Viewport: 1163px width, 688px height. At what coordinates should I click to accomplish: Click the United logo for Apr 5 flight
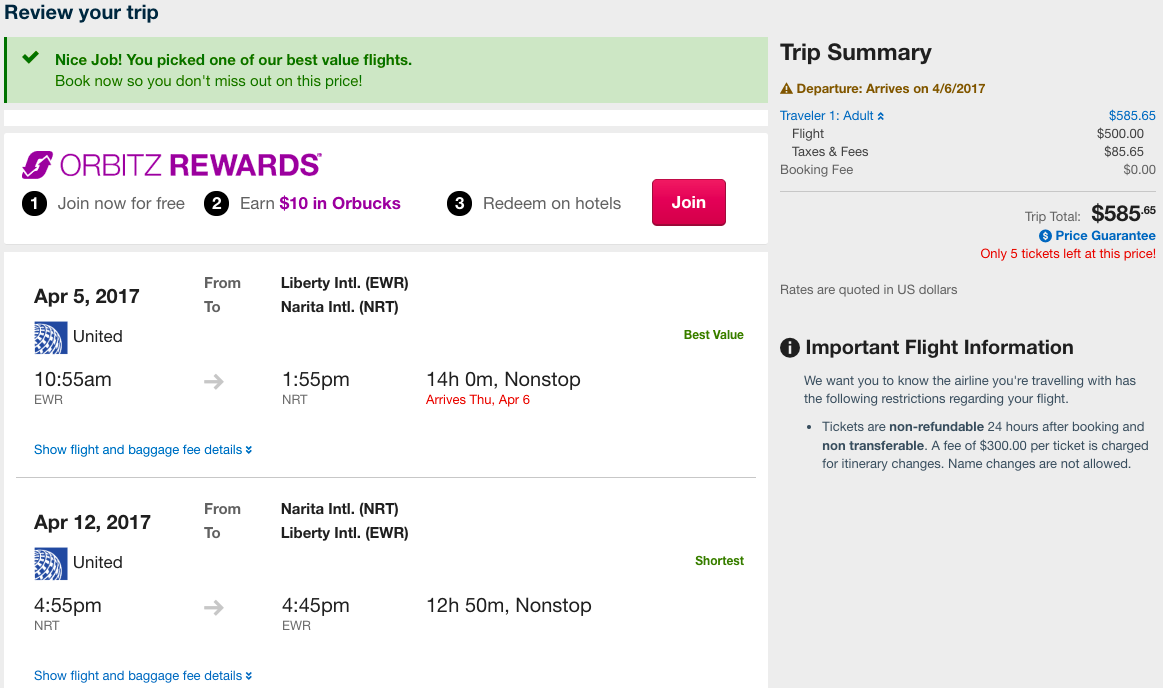(50, 337)
